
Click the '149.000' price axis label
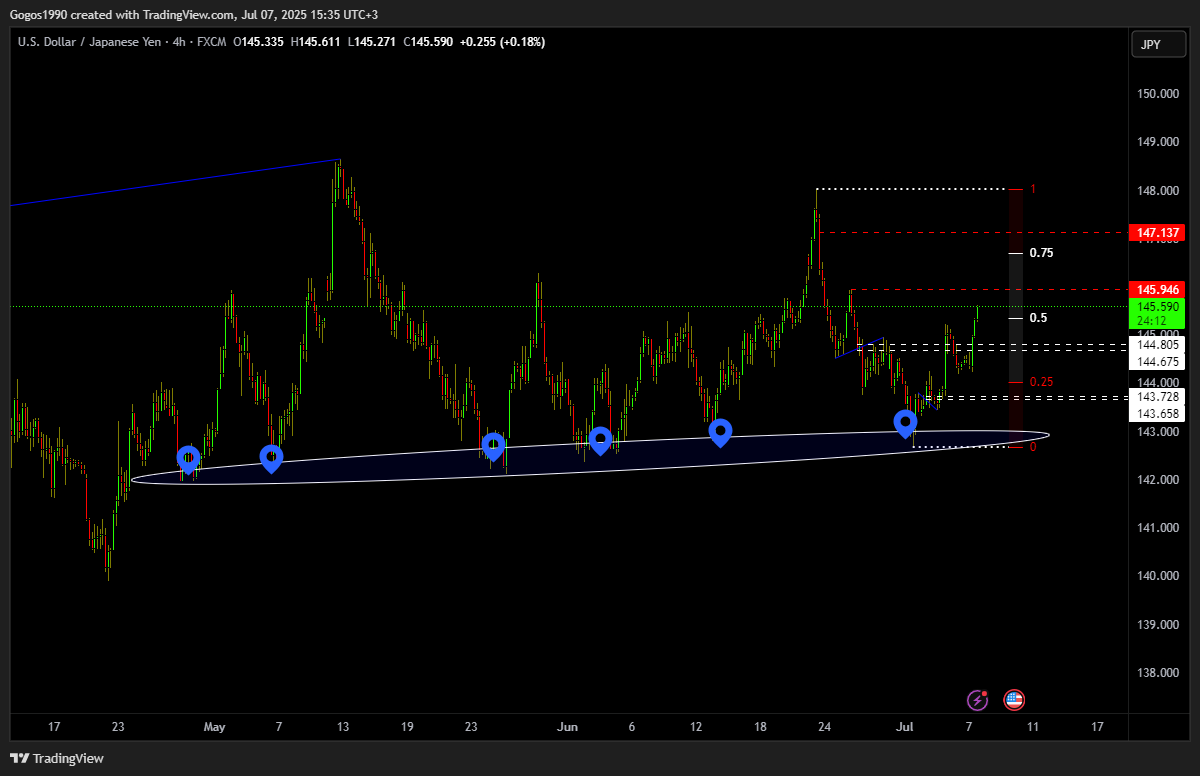(1157, 142)
